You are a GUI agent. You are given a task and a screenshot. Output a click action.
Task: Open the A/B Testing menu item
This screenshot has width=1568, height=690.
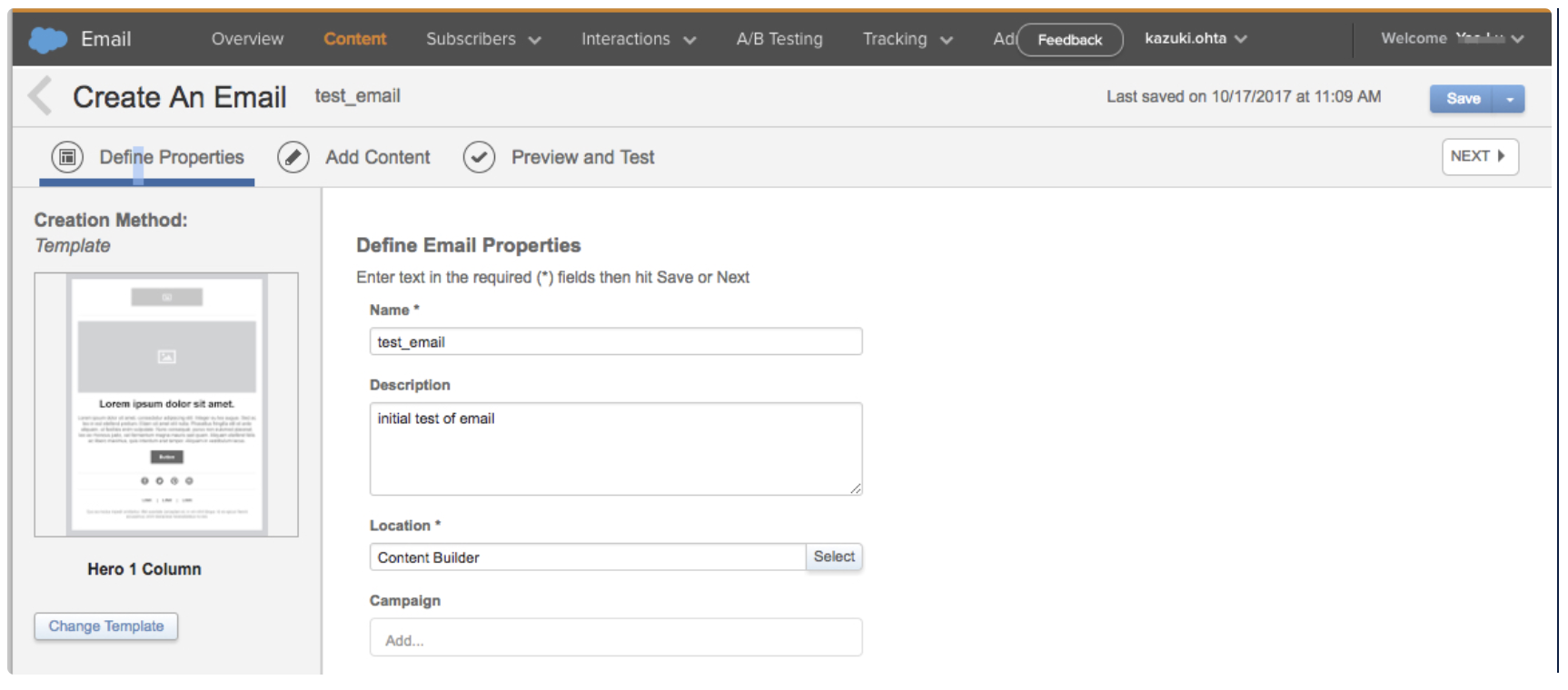point(779,39)
